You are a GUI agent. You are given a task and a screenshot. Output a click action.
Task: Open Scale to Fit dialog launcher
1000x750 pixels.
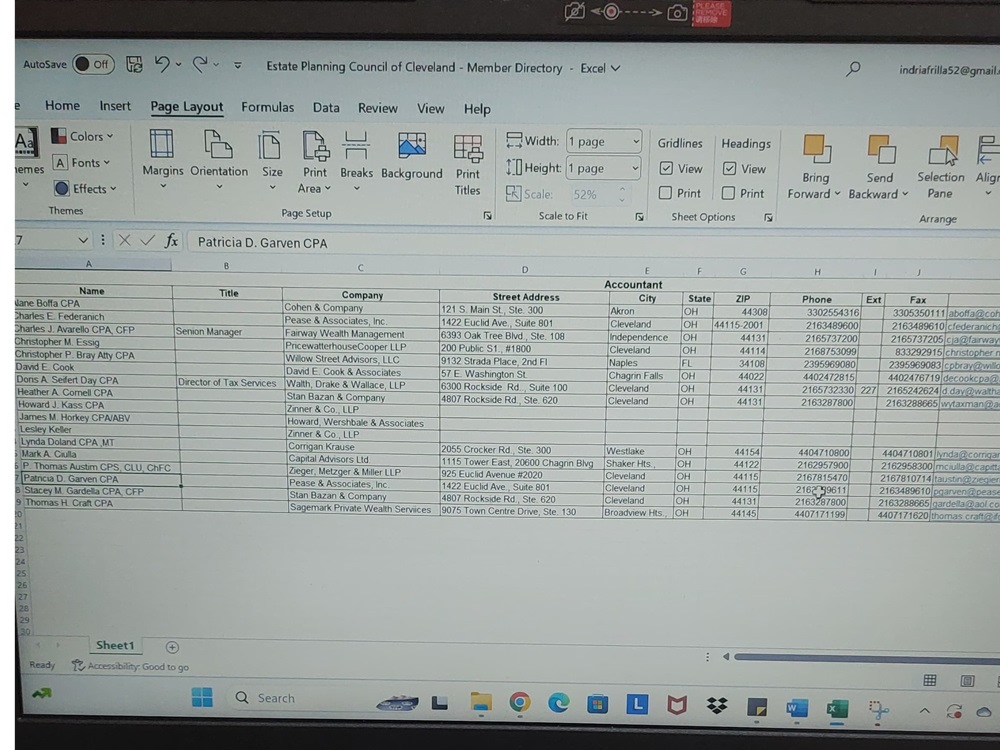(639, 217)
